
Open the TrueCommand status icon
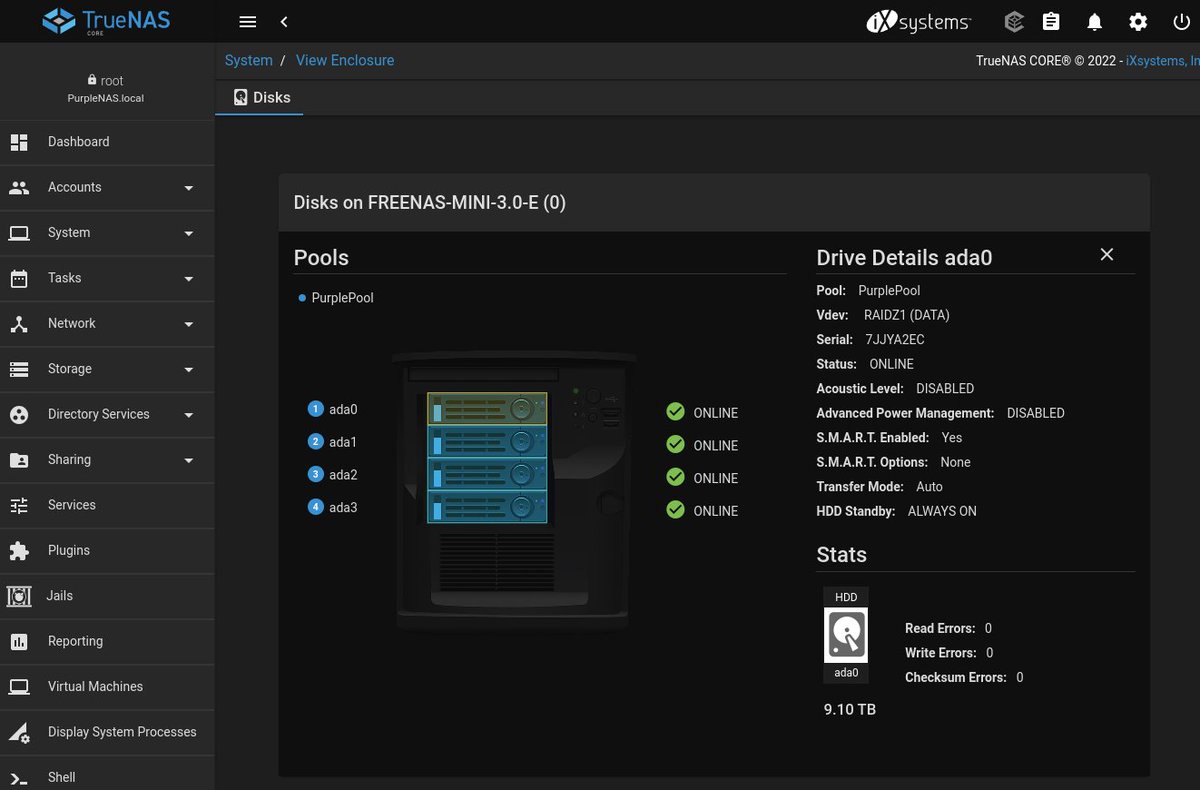click(x=1014, y=22)
